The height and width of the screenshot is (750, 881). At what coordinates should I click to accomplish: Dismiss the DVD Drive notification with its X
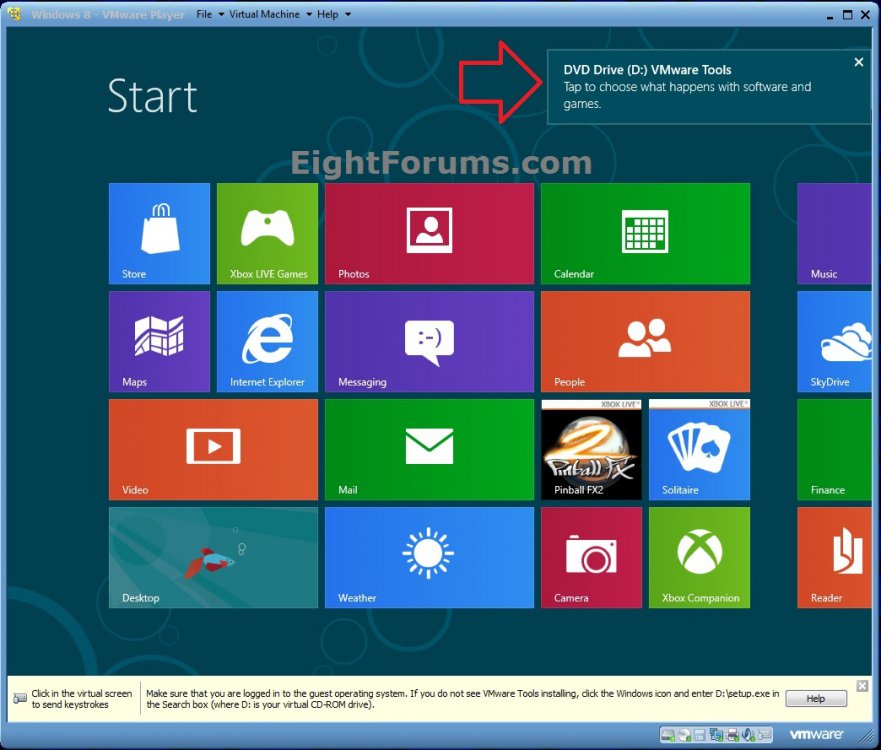[859, 62]
